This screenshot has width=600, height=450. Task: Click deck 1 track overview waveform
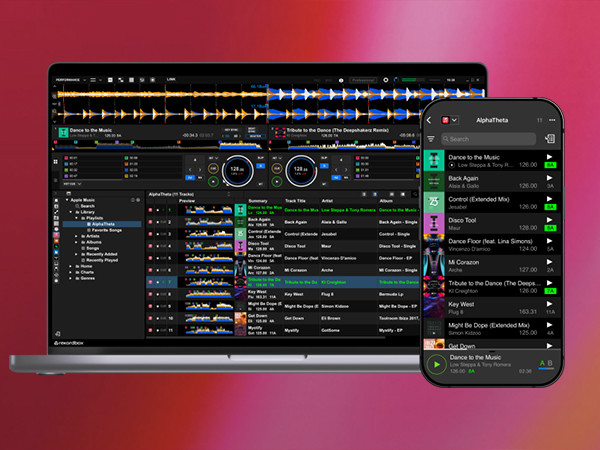pyautogui.click(x=160, y=145)
